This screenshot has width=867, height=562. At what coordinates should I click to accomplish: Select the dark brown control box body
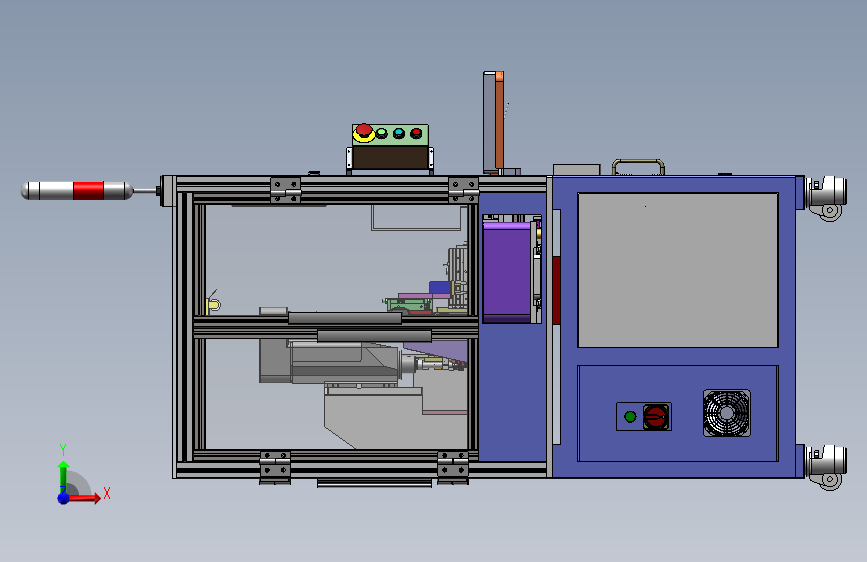click(390, 158)
